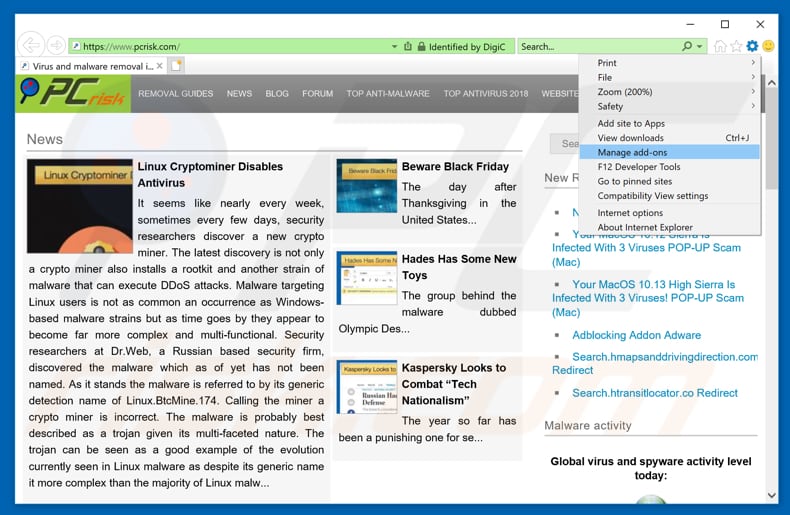This screenshot has height=515, width=790.
Task: Open the Hades article thumbnail
Action: [x=367, y=278]
